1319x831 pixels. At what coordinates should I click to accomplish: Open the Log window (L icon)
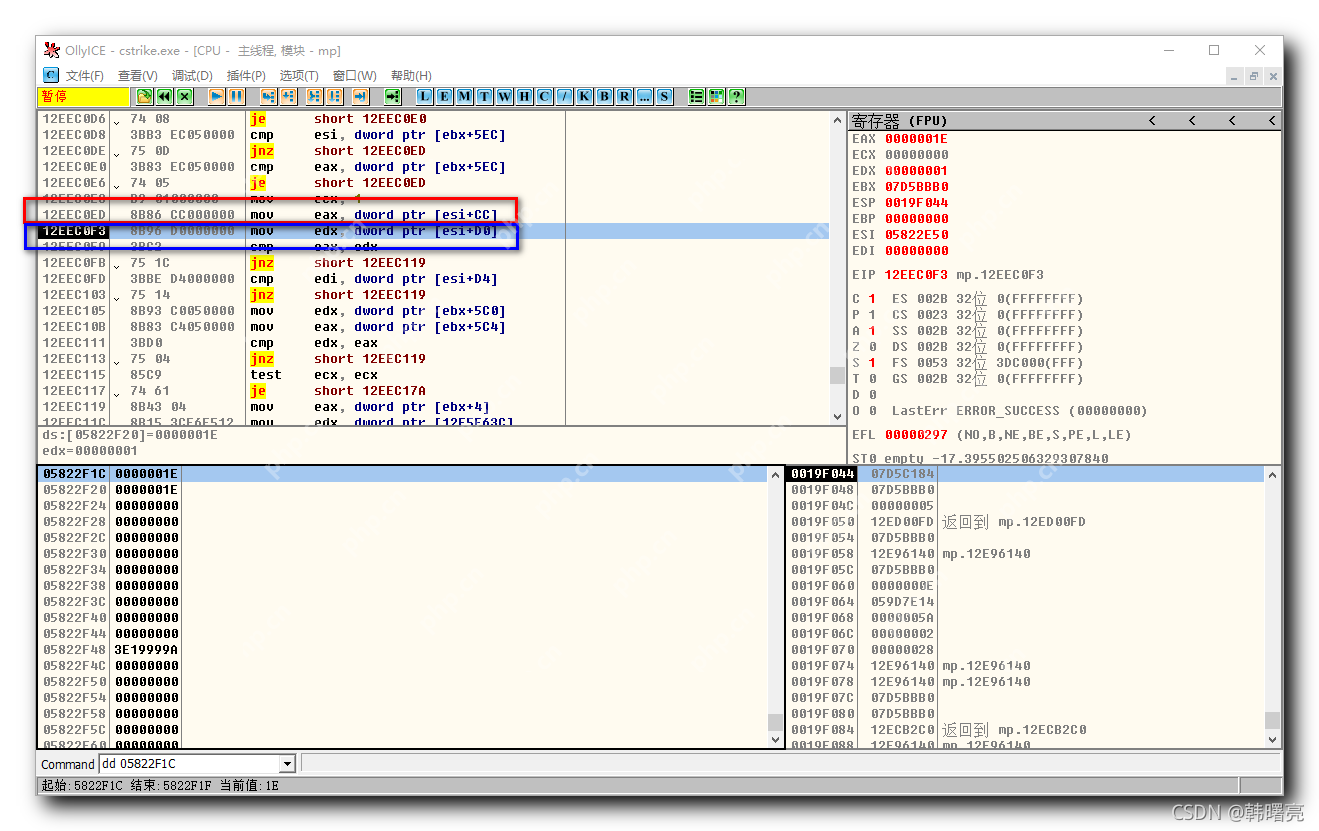(x=425, y=96)
